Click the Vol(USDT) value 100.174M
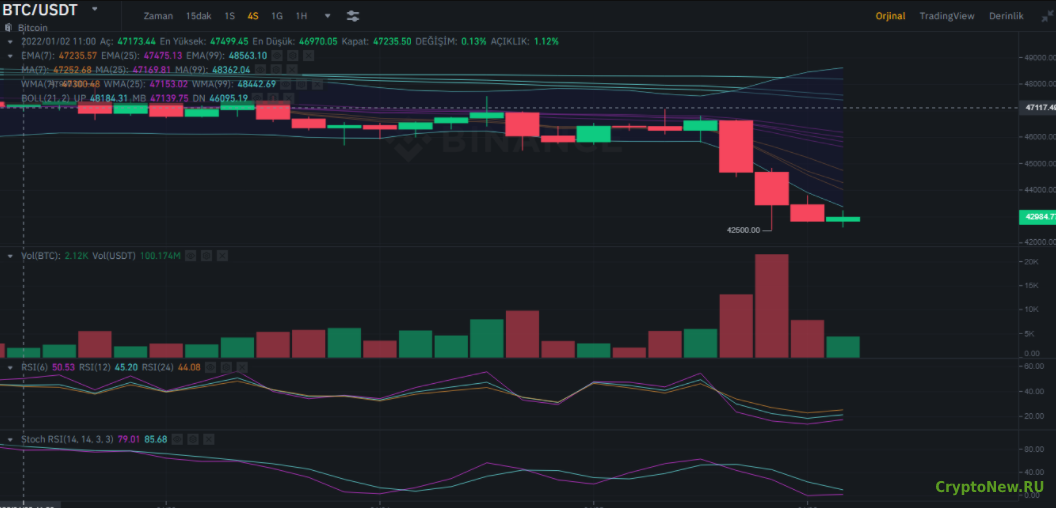Viewport: 1056px width, 508px height. click(x=162, y=256)
